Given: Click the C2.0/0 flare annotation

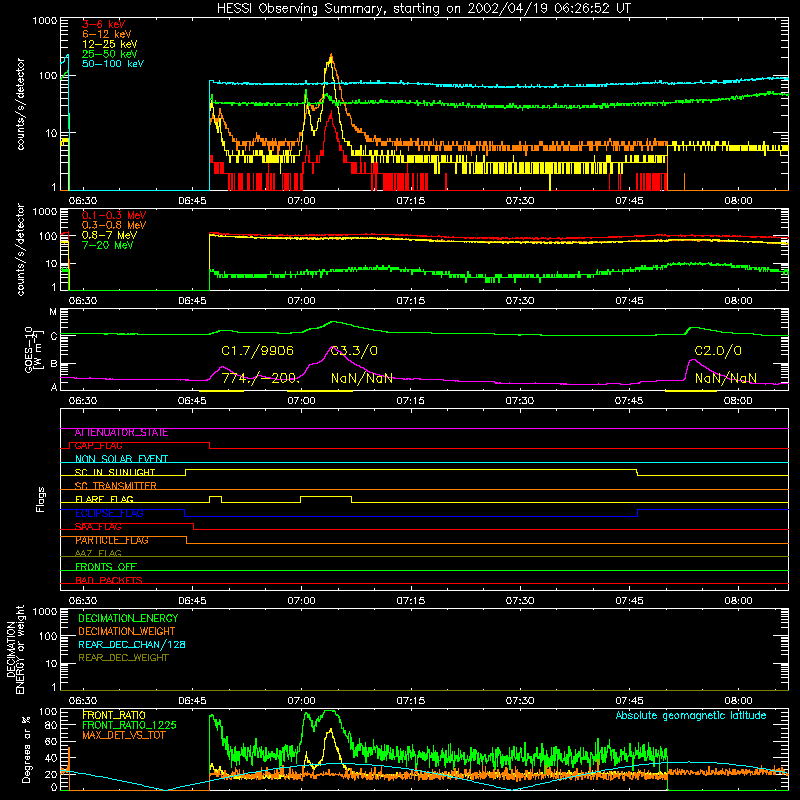Looking at the screenshot, I should [x=718, y=351].
